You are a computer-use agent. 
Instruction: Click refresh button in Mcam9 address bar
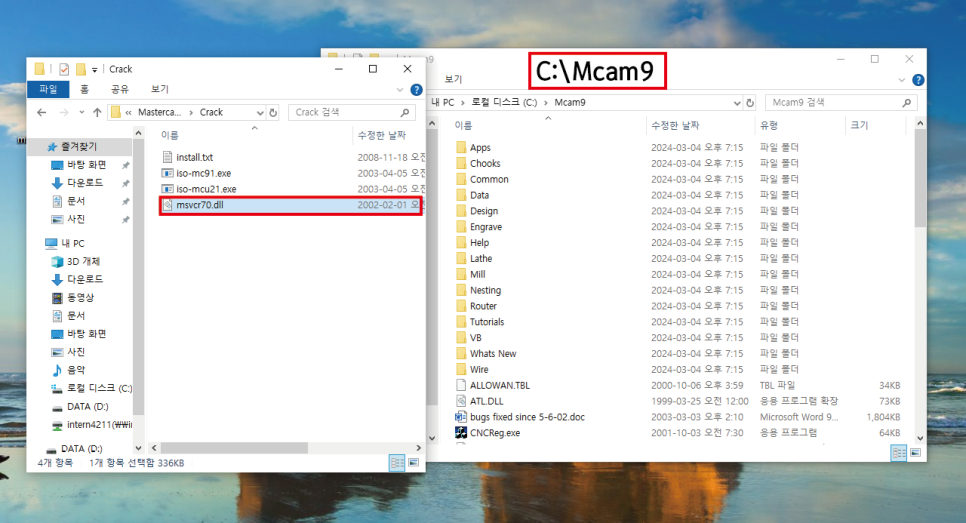(750, 103)
